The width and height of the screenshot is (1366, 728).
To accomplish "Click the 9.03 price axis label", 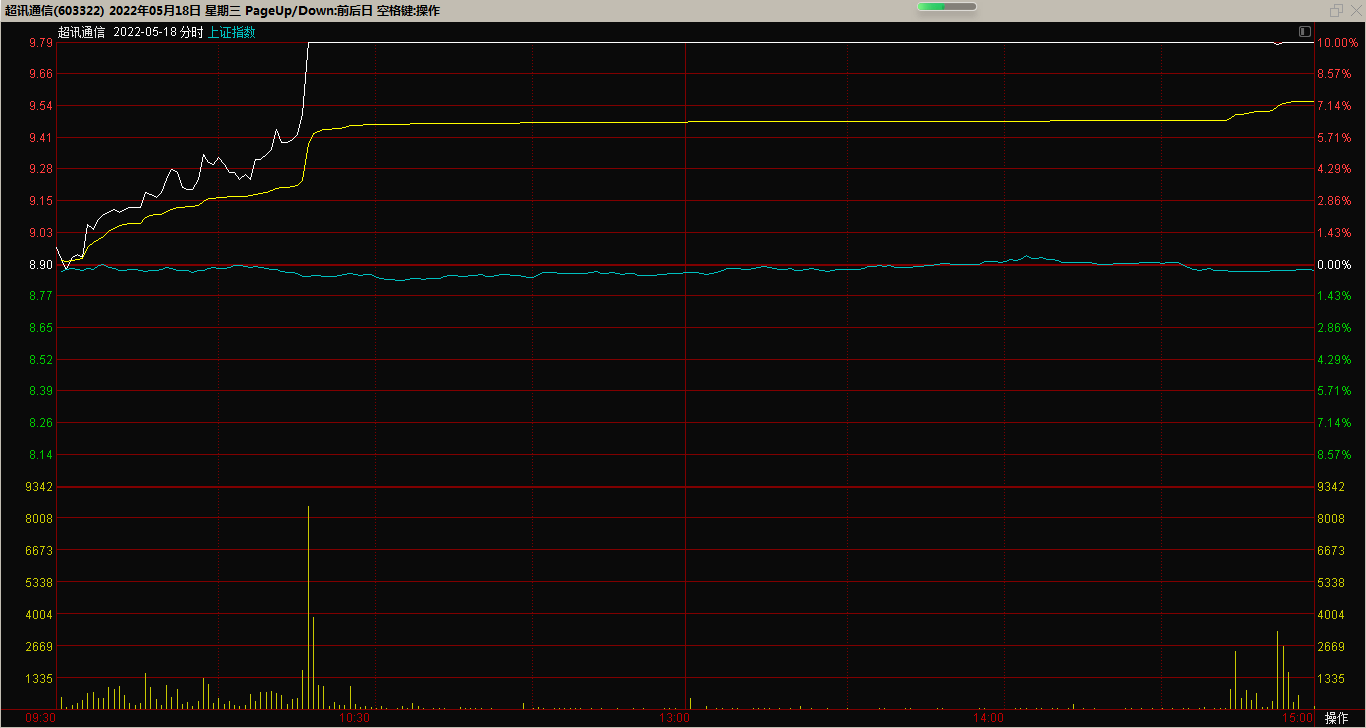I will (41, 233).
